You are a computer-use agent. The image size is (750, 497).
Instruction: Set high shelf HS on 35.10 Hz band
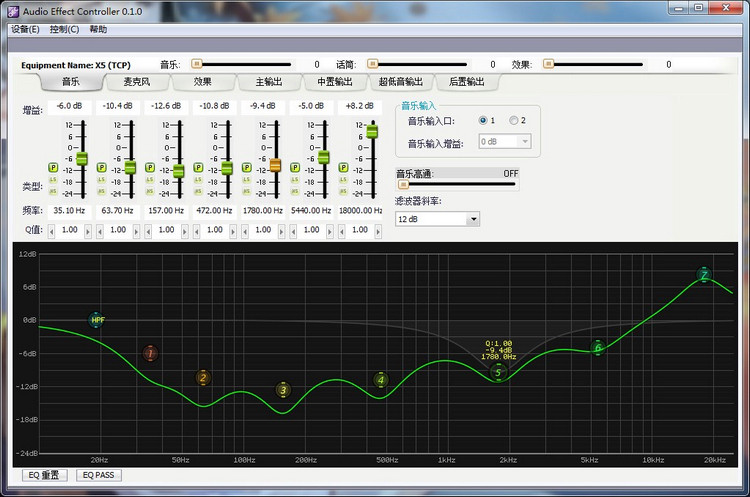click(x=53, y=191)
